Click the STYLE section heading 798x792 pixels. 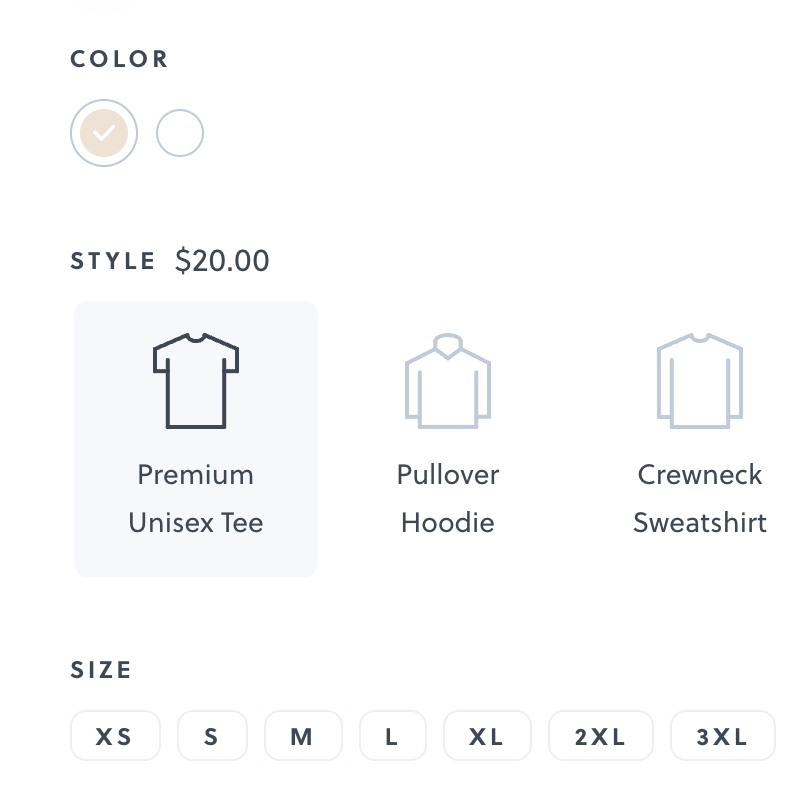click(114, 262)
